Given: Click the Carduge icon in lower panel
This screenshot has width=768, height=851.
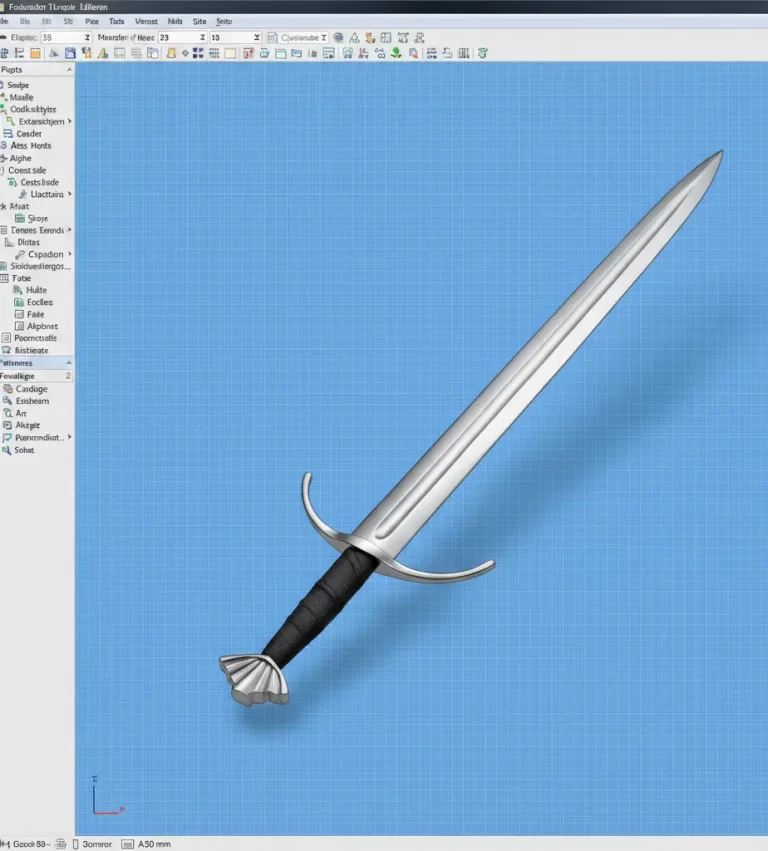Looking at the screenshot, I should click(x=8, y=389).
